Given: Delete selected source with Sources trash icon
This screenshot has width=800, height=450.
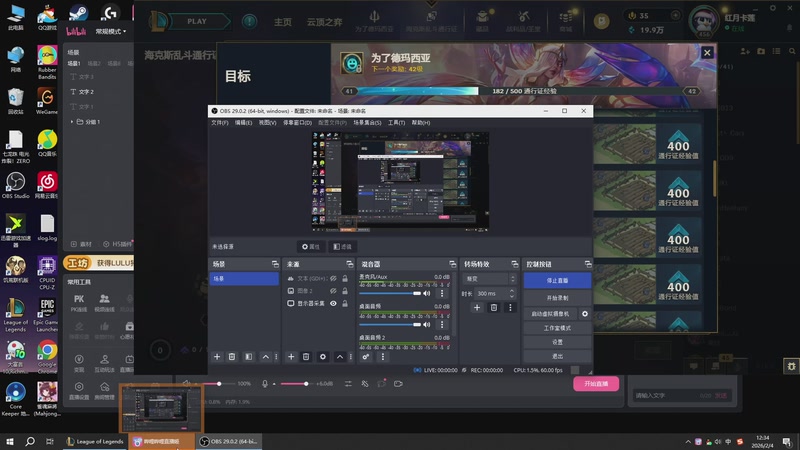Looking at the screenshot, I should pos(306,357).
